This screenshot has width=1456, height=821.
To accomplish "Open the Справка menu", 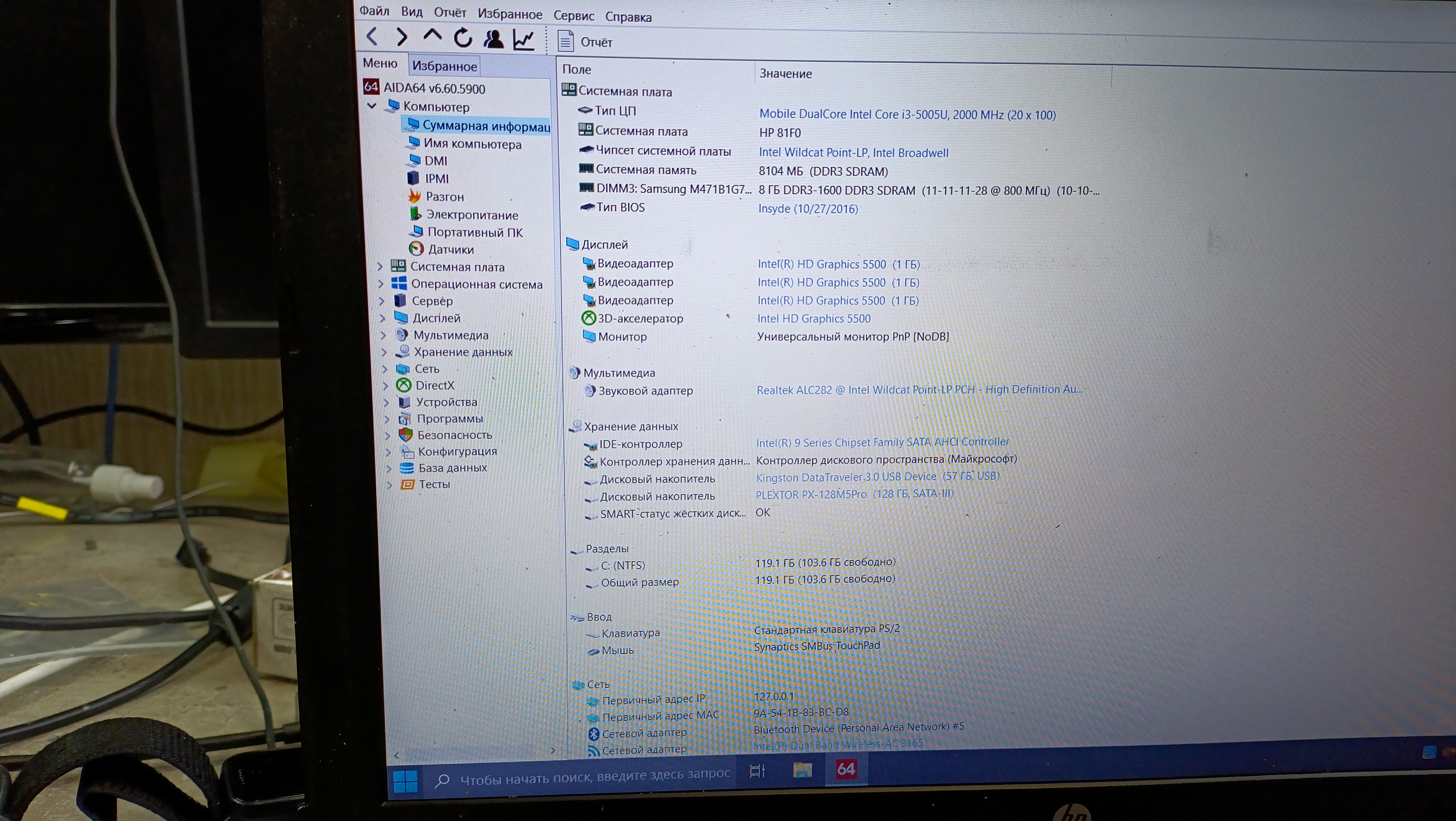I will 628,17.
